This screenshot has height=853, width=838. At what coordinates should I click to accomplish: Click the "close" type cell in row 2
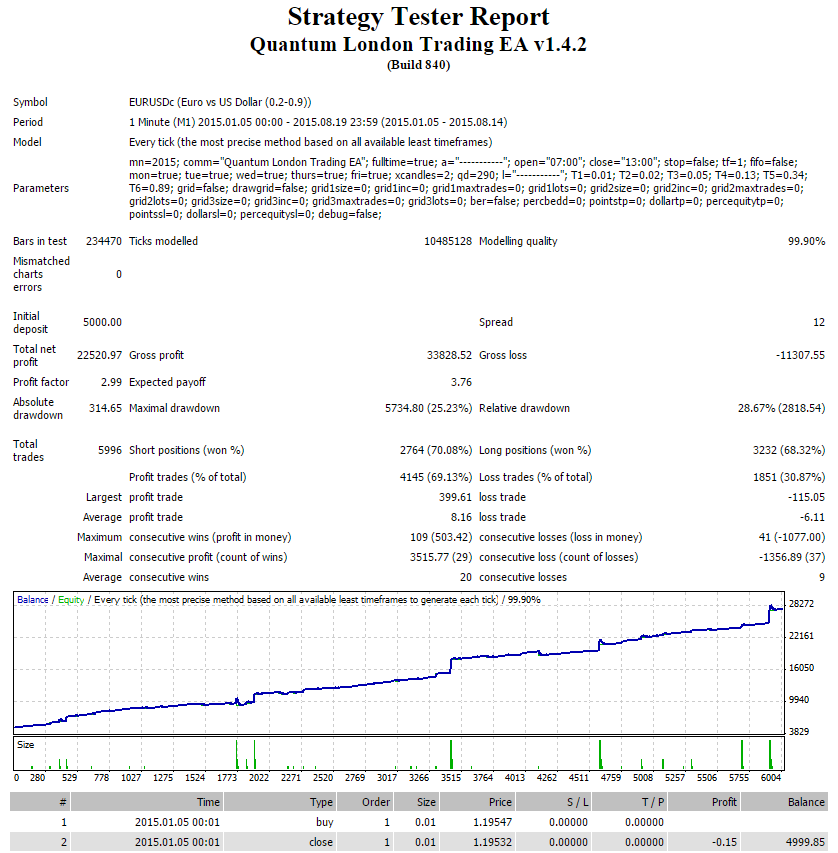point(321,842)
